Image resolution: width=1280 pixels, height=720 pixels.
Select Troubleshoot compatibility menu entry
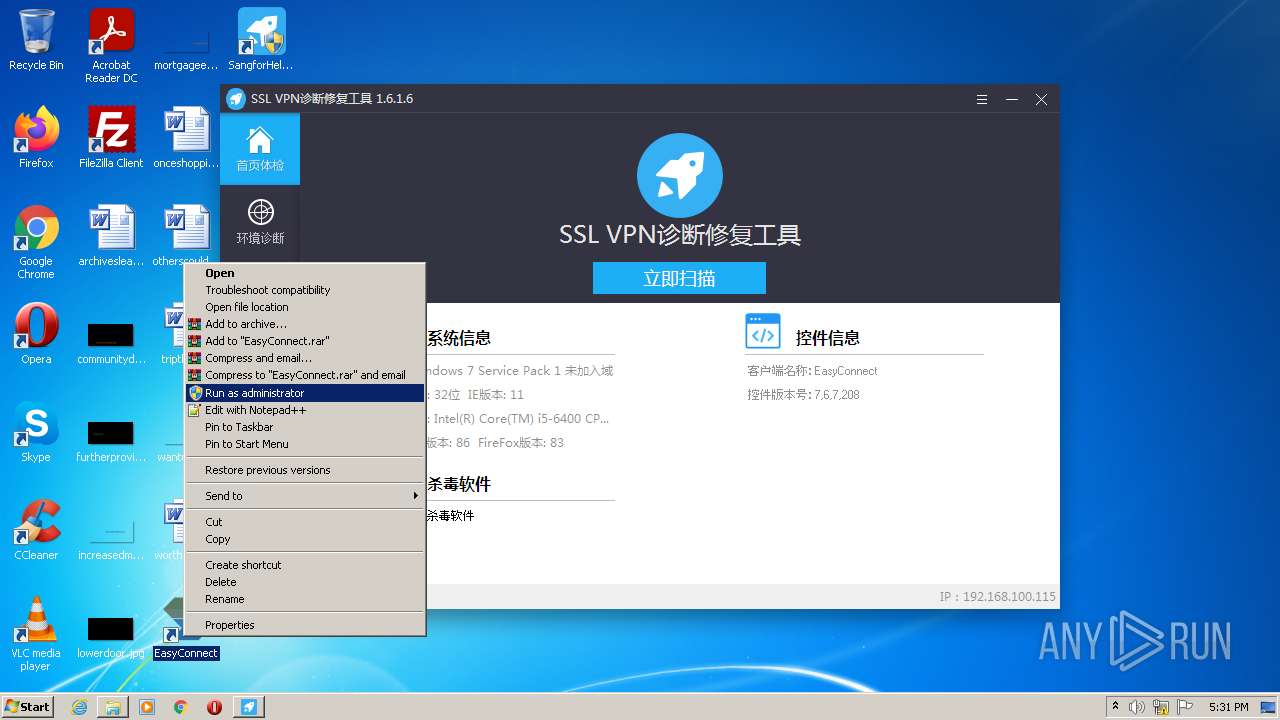305,290
